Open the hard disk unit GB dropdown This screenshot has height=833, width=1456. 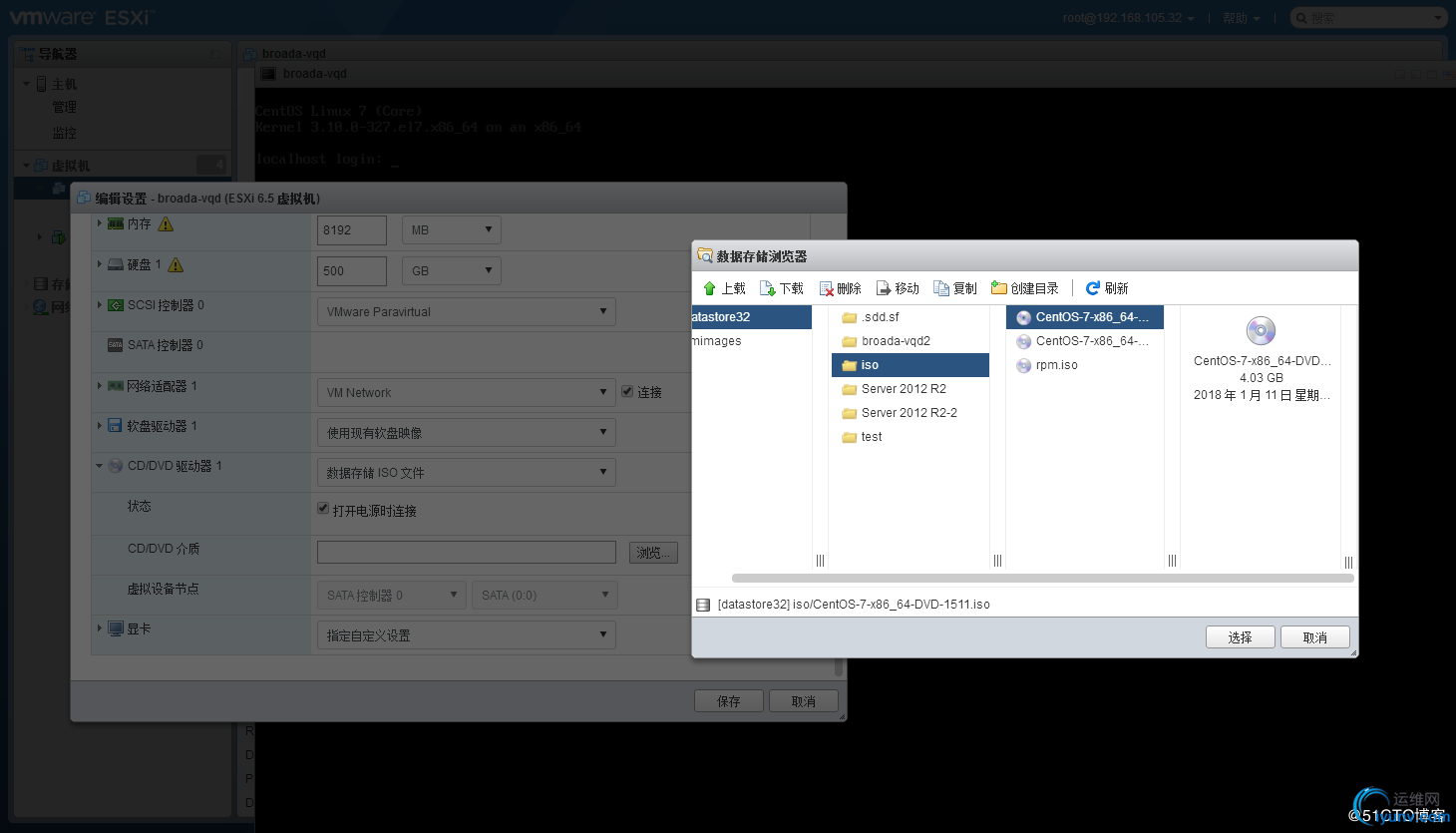(x=452, y=271)
